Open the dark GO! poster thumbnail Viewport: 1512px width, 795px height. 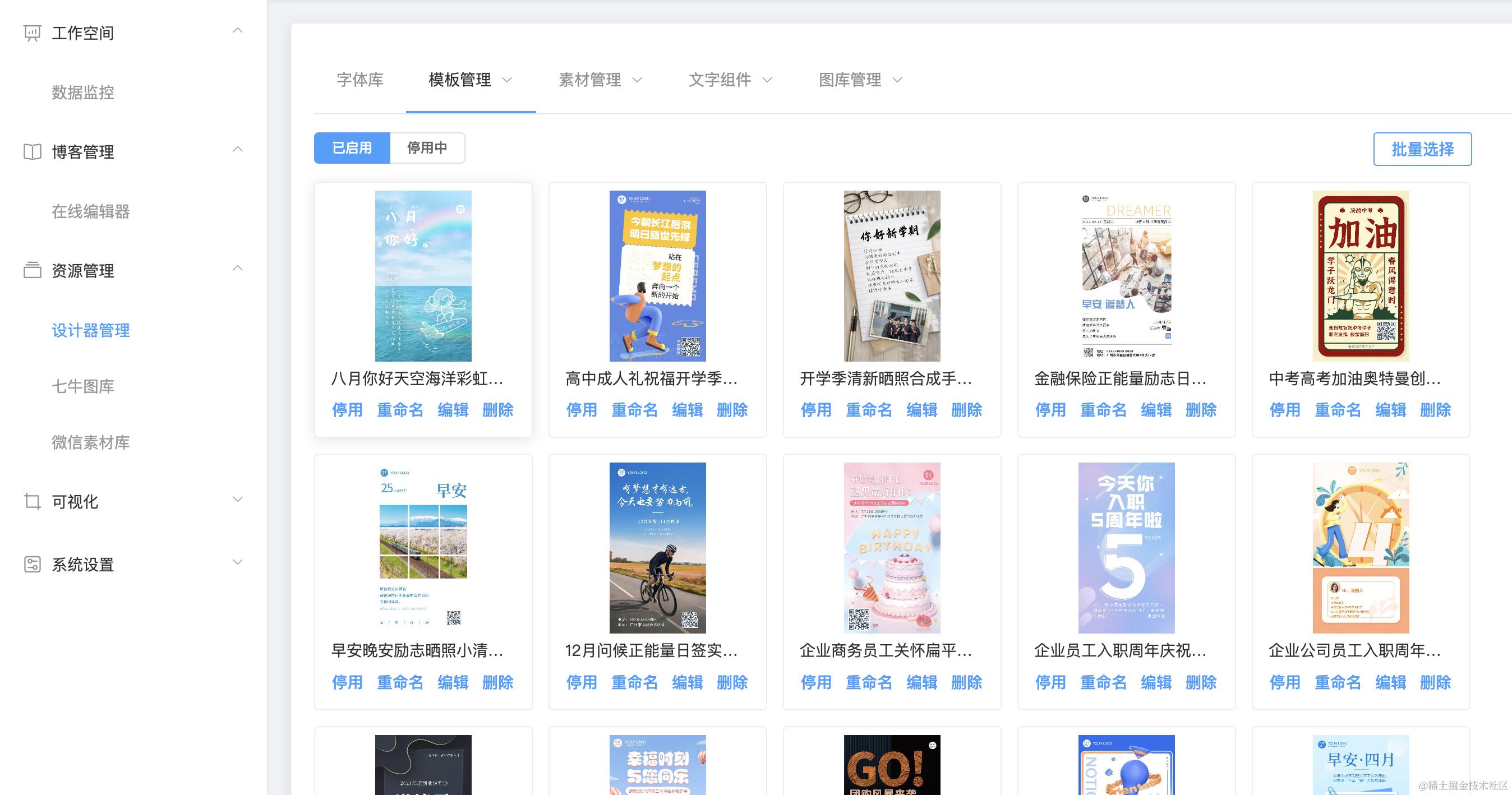pyautogui.click(x=892, y=765)
